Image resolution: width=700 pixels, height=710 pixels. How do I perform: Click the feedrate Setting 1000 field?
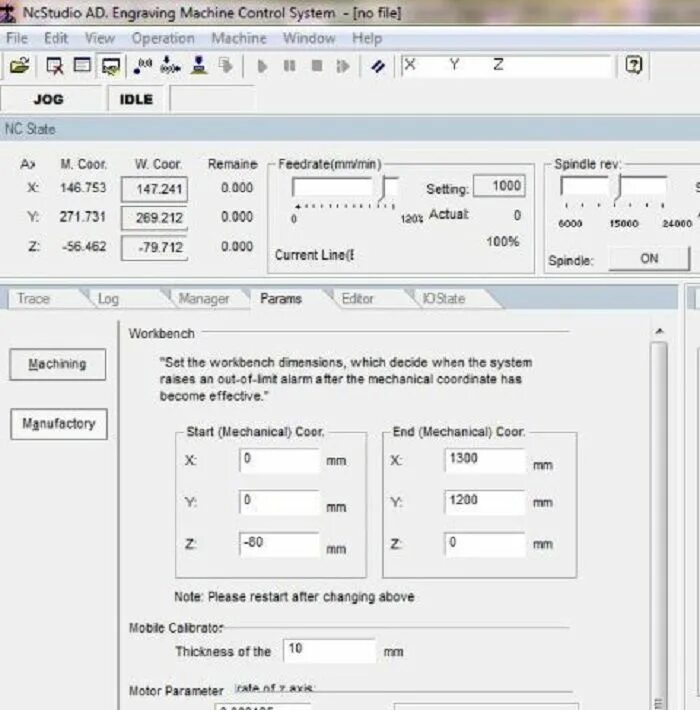coord(499,186)
